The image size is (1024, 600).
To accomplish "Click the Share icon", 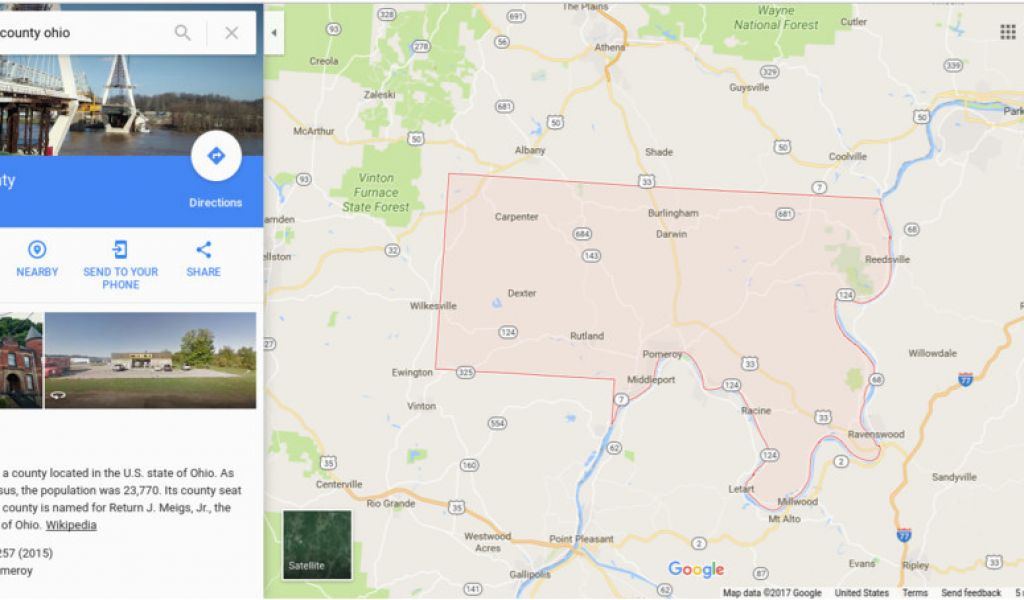I will click(203, 249).
